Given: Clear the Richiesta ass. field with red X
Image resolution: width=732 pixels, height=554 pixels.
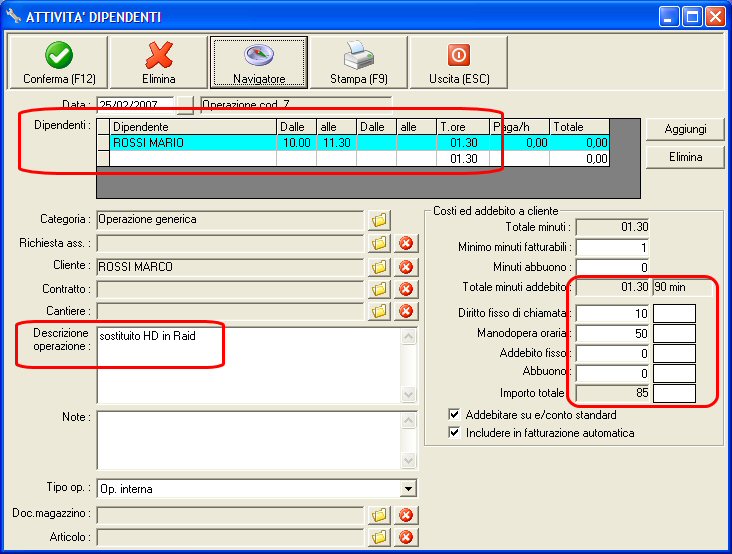Looking at the screenshot, I should click(x=406, y=243).
